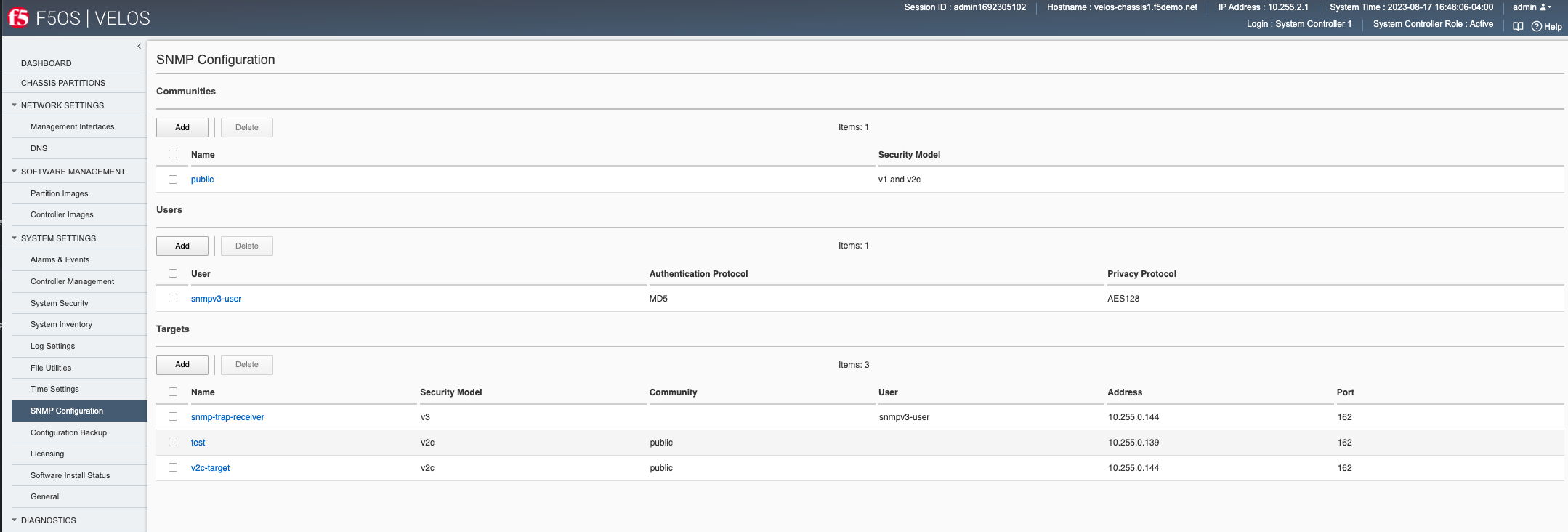
Task: Click the MD5 authentication protocol value
Action: tap(658, 299)
